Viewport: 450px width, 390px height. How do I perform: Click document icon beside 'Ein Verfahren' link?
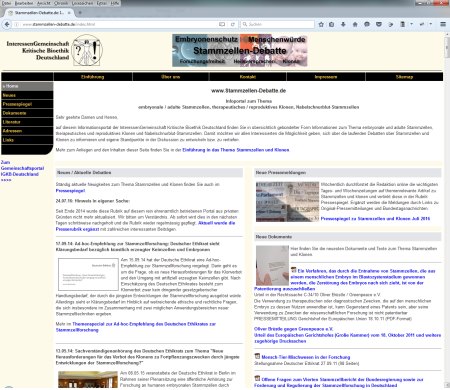294,270
